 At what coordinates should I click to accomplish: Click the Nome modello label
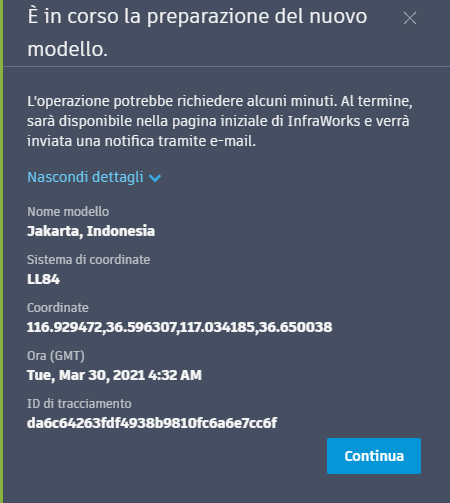(x=68, y=212)
